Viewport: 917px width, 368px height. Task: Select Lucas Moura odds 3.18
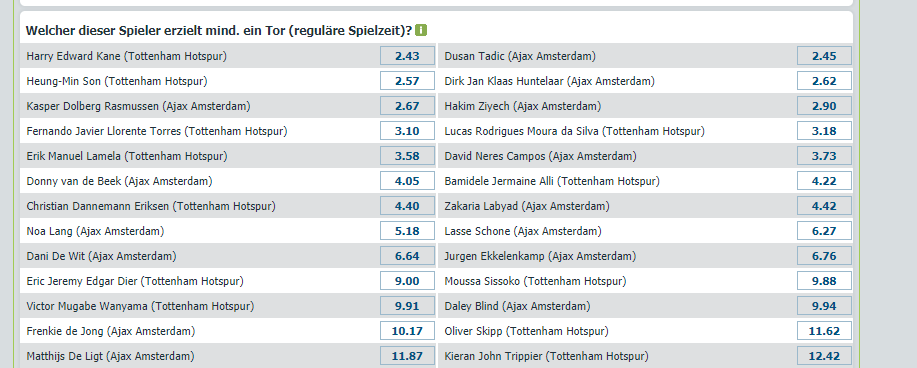coord(824,131)
